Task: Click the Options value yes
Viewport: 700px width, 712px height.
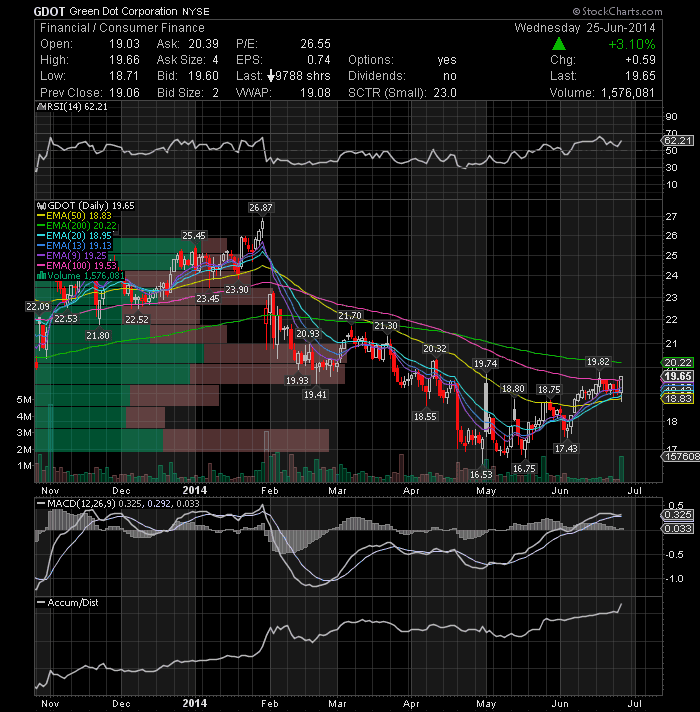Action: 447,60
